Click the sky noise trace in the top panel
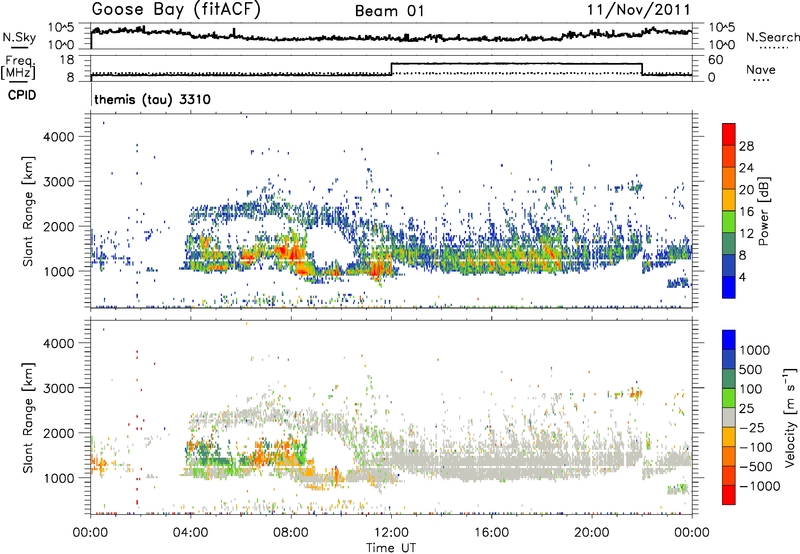Viewport: 800px width, 554px height. [391, 37]
